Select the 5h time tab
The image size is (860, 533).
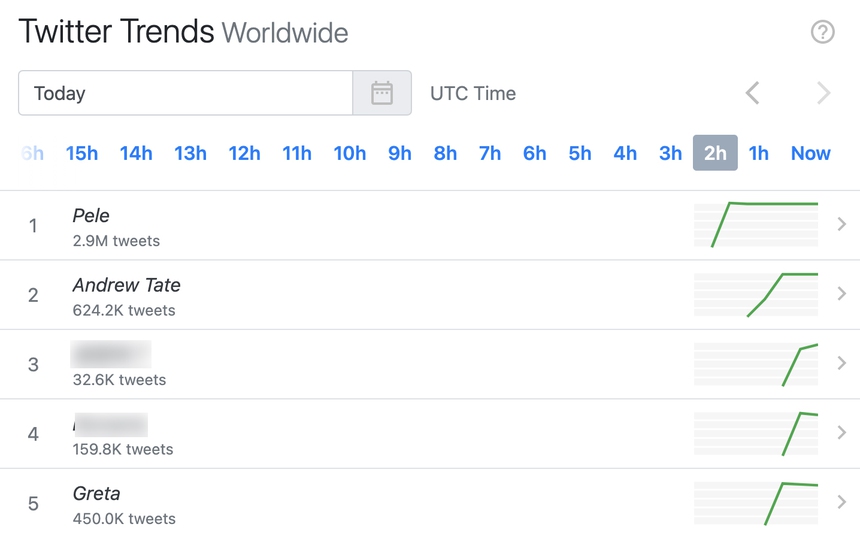click(580, 153)
